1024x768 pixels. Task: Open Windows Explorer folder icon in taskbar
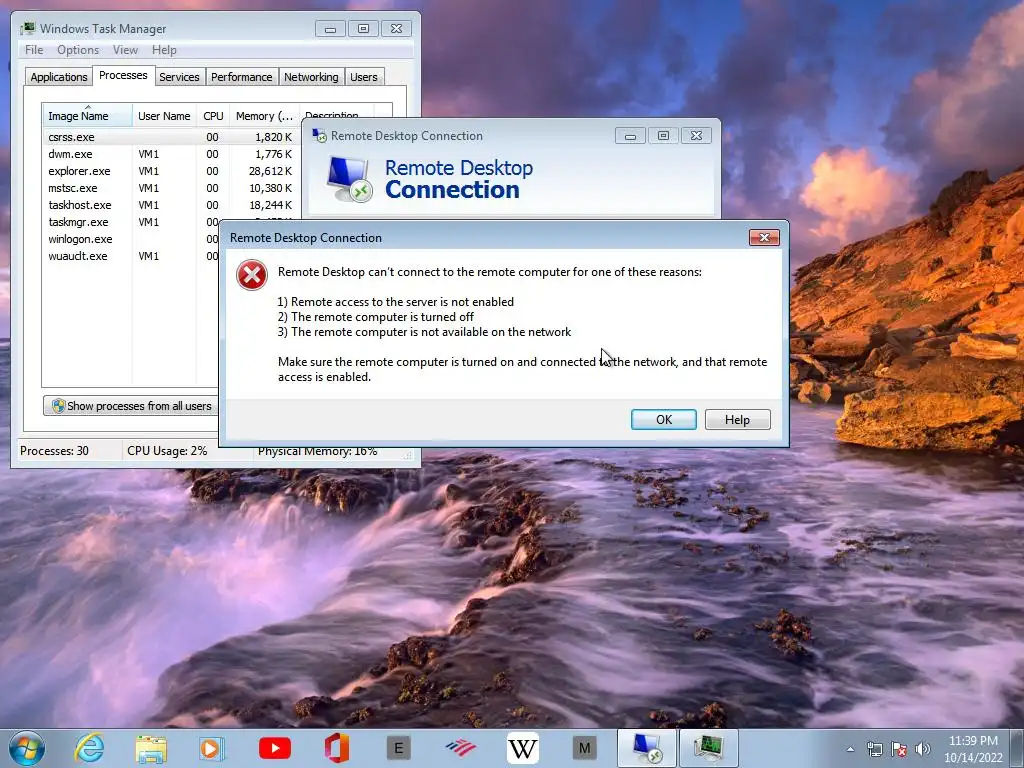click(x=151, y=748)
